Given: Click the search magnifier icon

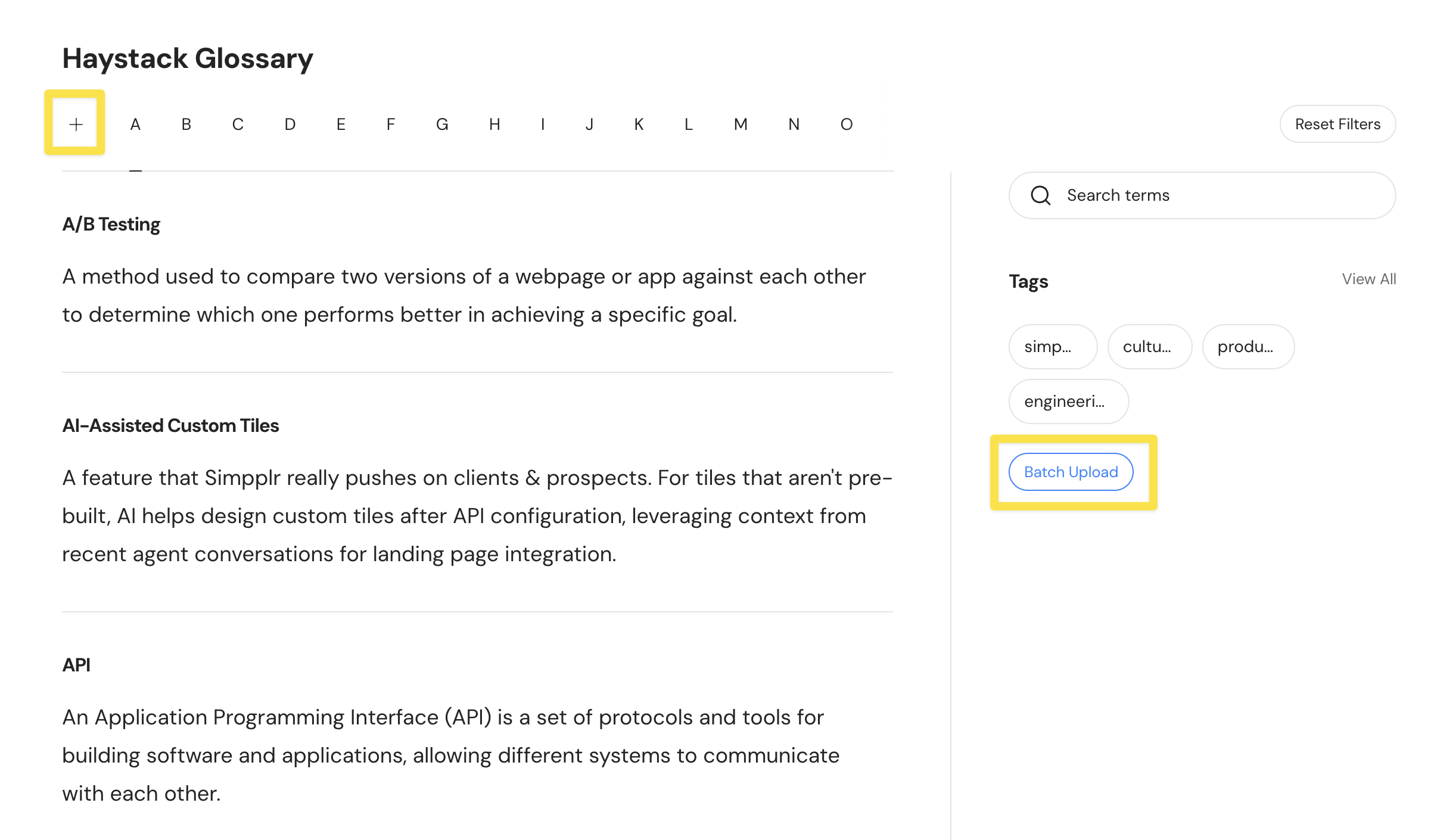Looking at the screenshot, I should tap(1040, 195).
